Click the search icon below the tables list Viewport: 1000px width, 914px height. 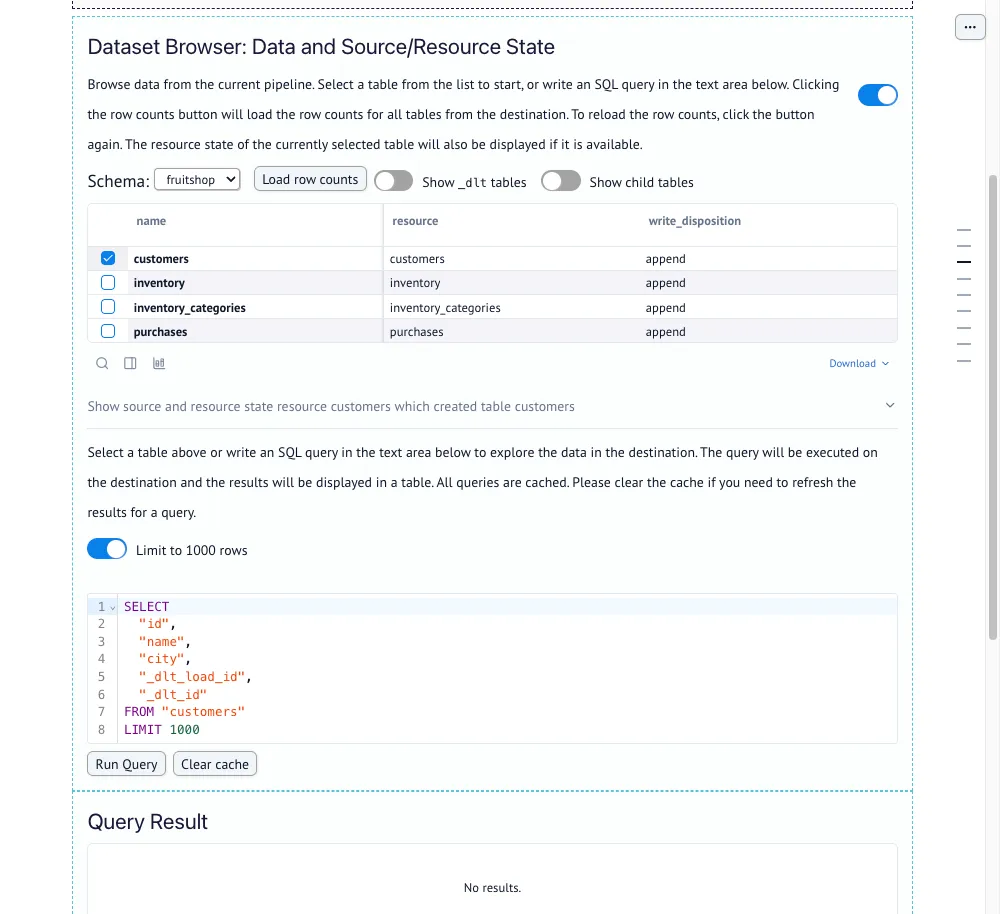102,364
